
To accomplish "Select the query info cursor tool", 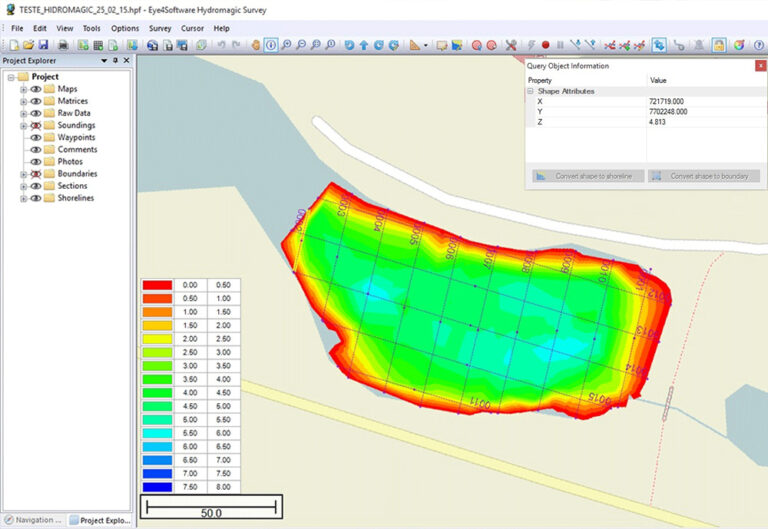I will click(271, 45).
